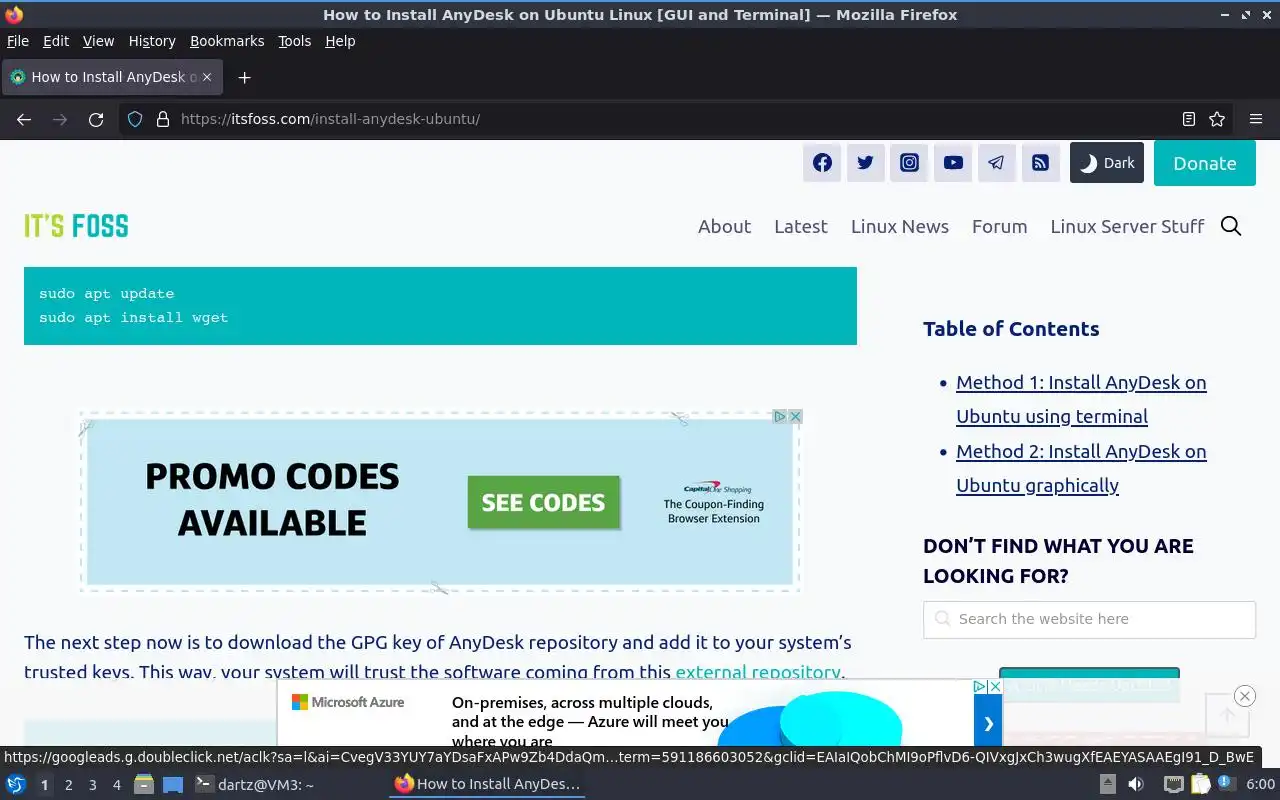Click the Azure ad blue arrow button
The width and height of the screenshot is (1280, 800).
pos(988,723)
